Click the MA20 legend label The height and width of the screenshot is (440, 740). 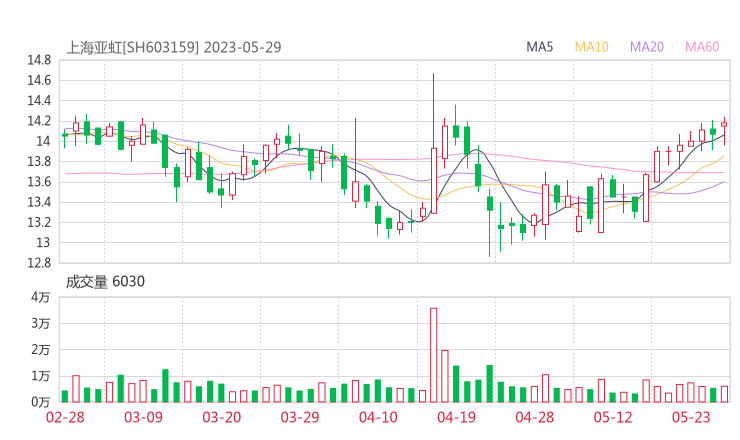647,47
